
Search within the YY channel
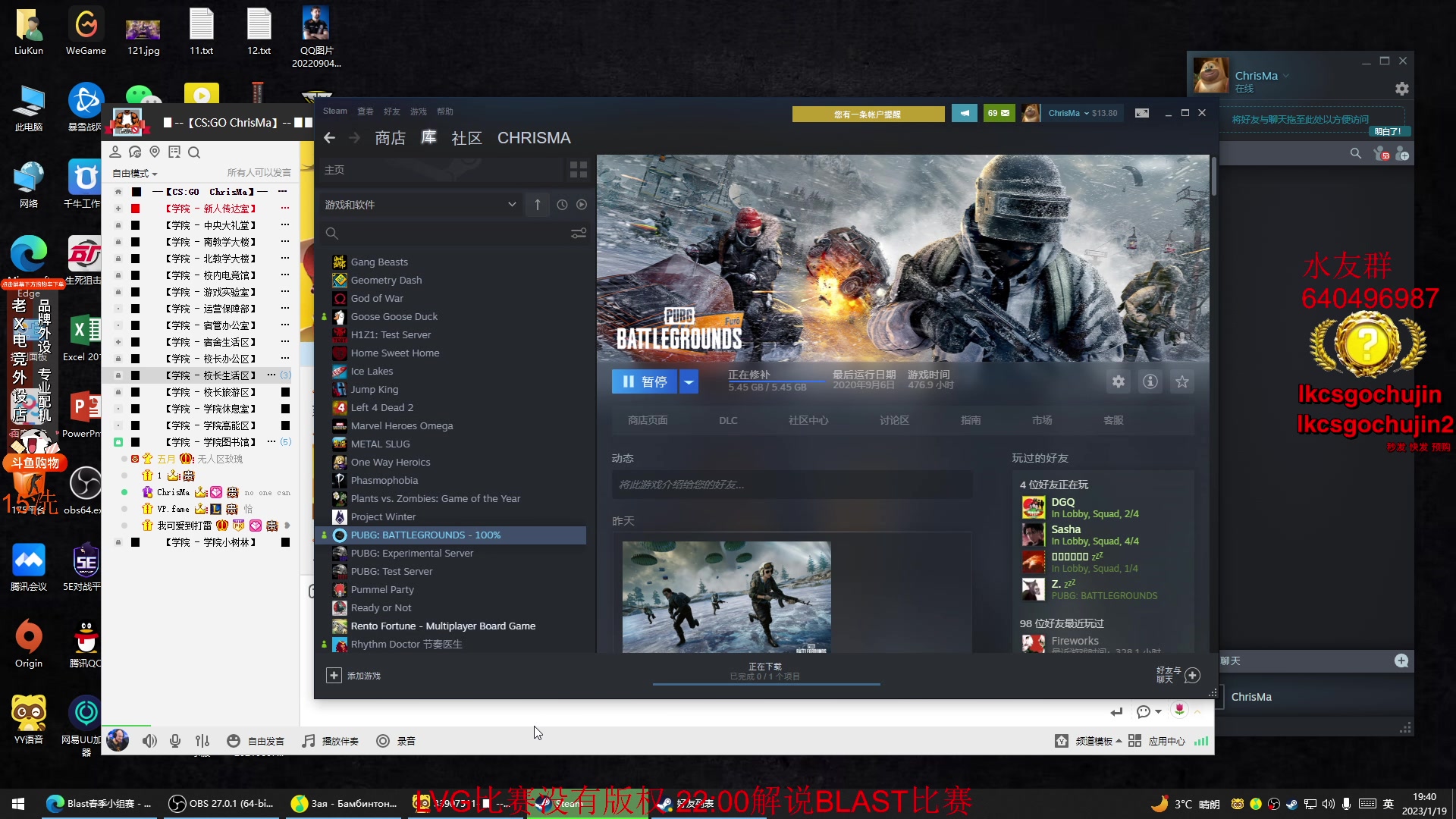[x=194, y=152]
